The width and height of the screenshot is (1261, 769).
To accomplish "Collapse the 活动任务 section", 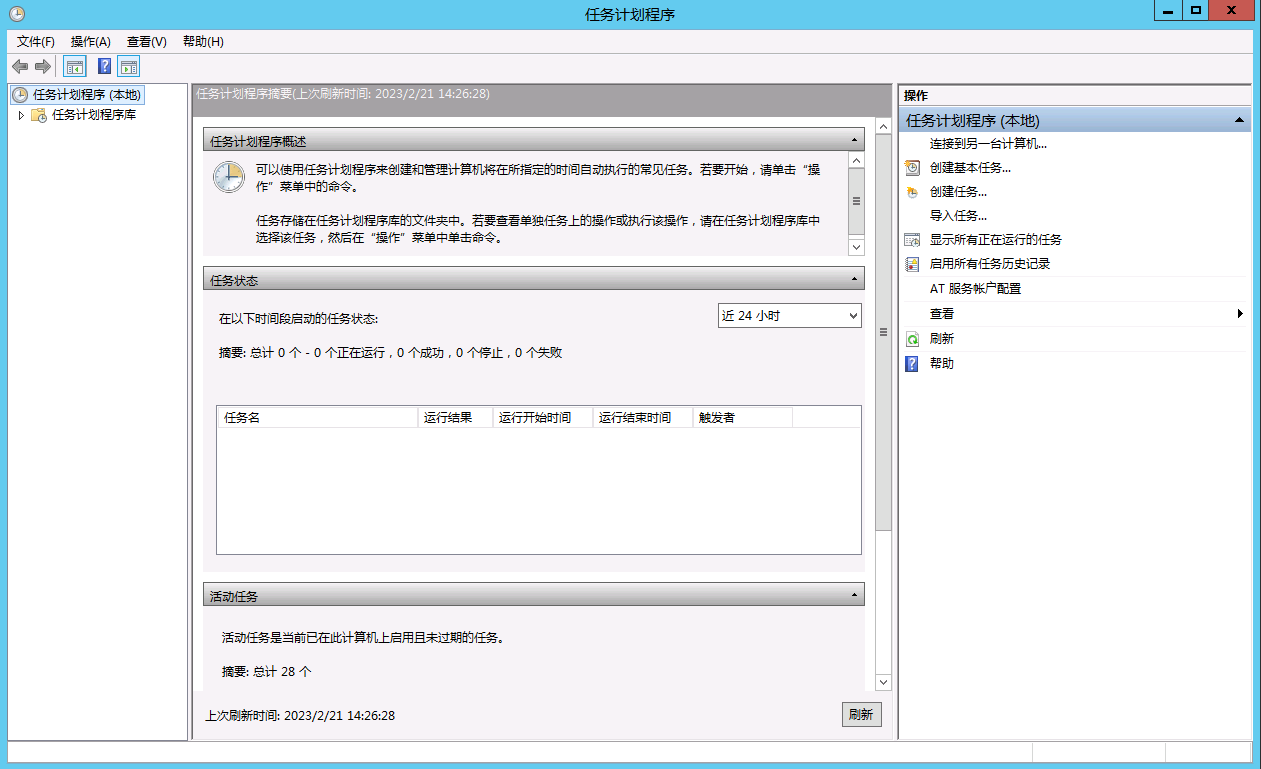I will tap(854, 595).
